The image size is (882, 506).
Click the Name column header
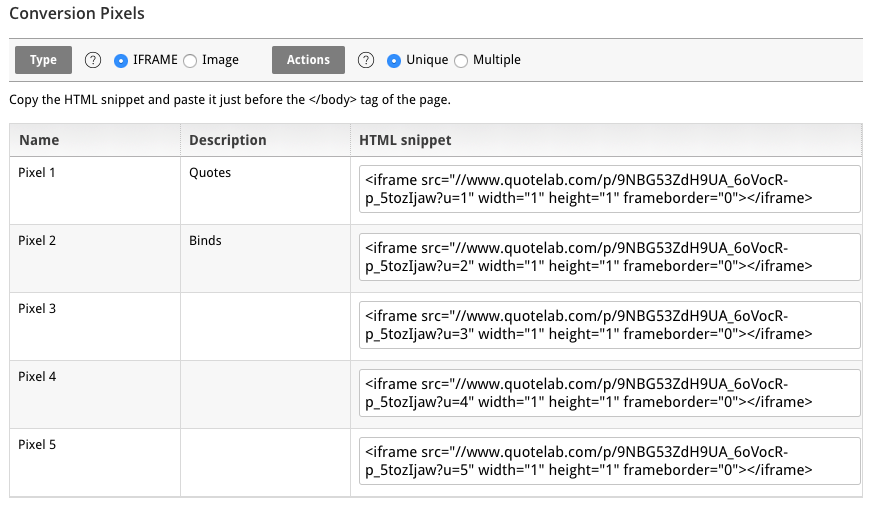click(95, 140)
